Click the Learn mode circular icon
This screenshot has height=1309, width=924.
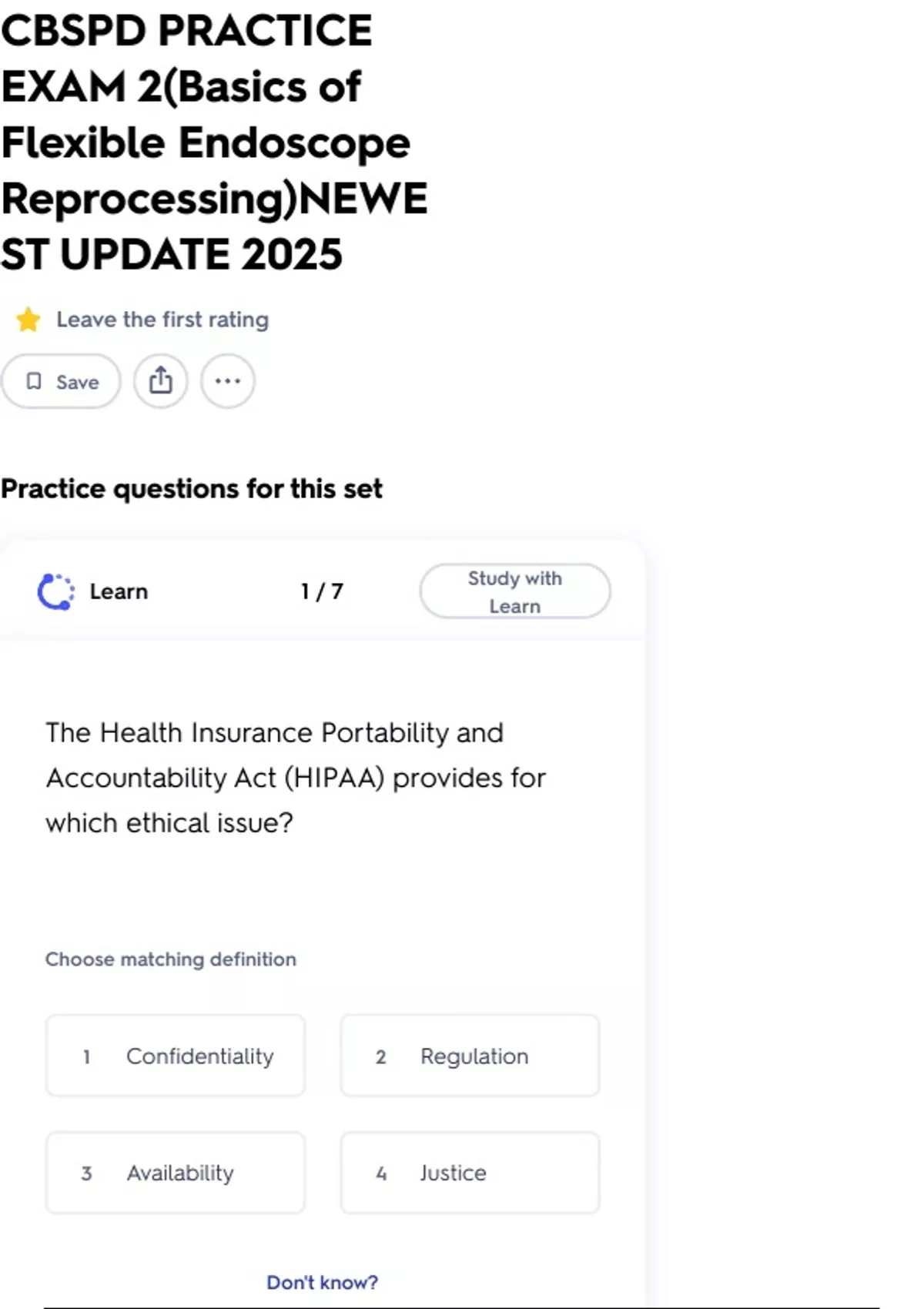pos(56,591)
